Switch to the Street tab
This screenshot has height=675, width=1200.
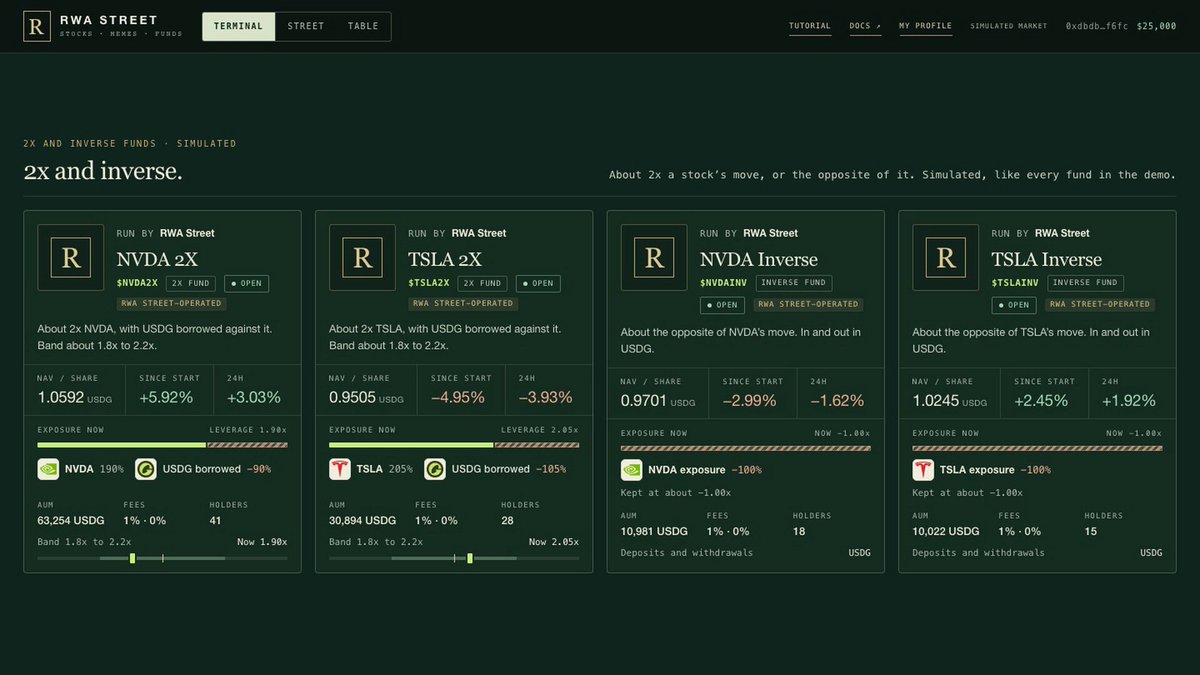click(306, 26)
